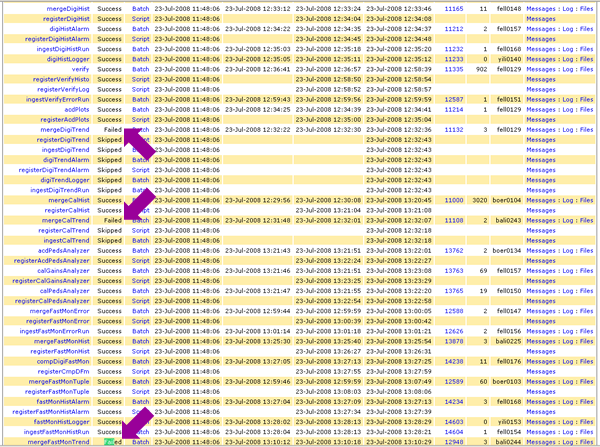
Task: Select the ingestVerifyErrorRun process
Action: (58, 100)
